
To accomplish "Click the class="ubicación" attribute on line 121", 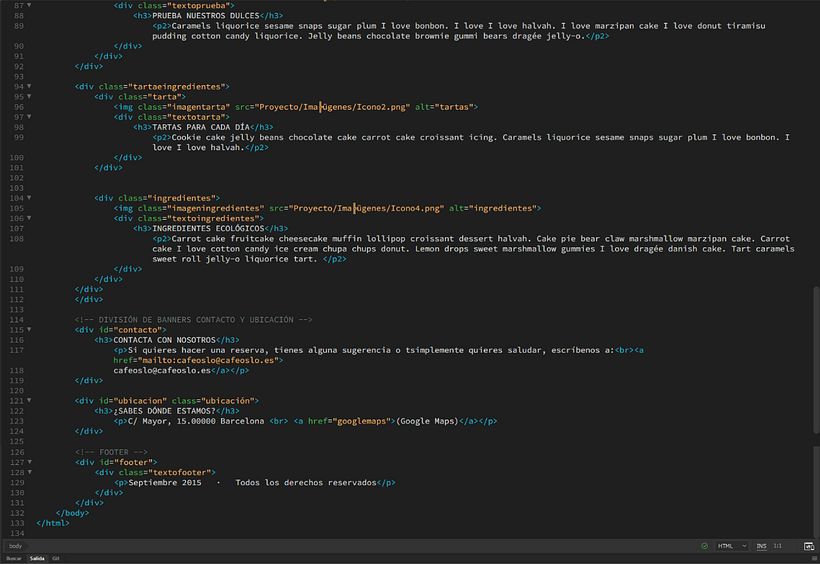I will pyautogui.click(x=215, y=401).
